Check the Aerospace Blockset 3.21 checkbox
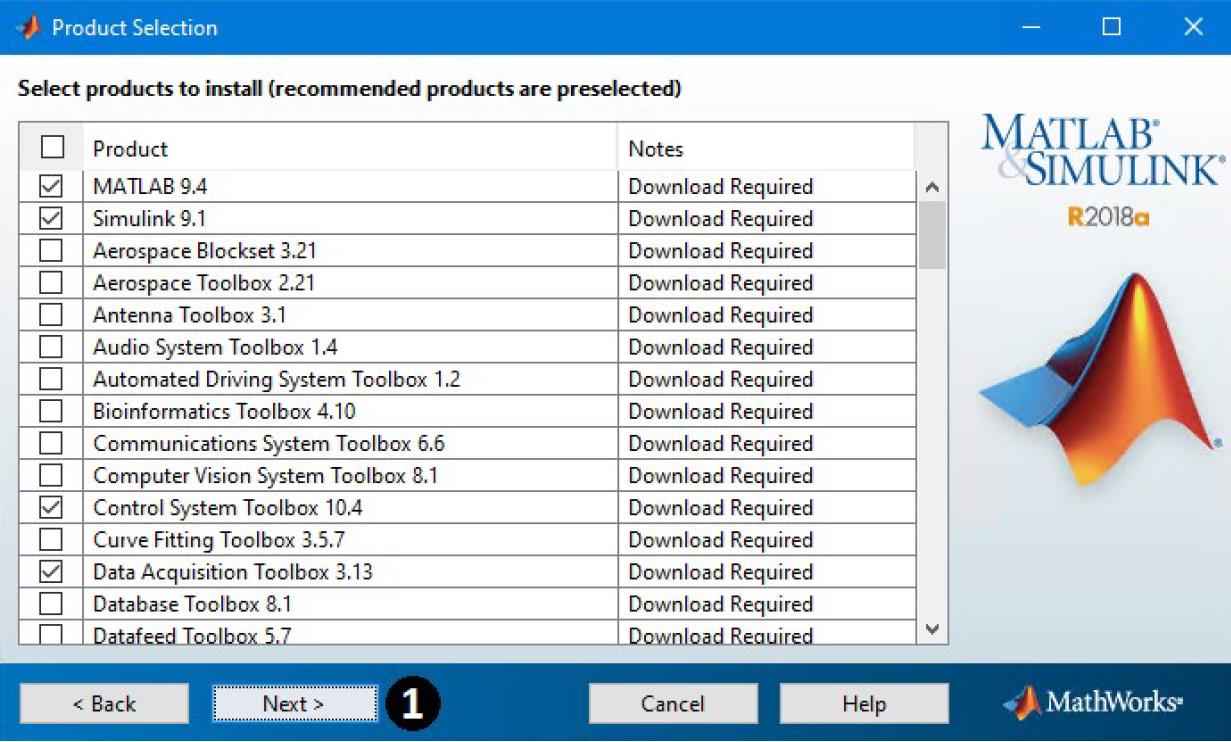 [x=50, y=251]
